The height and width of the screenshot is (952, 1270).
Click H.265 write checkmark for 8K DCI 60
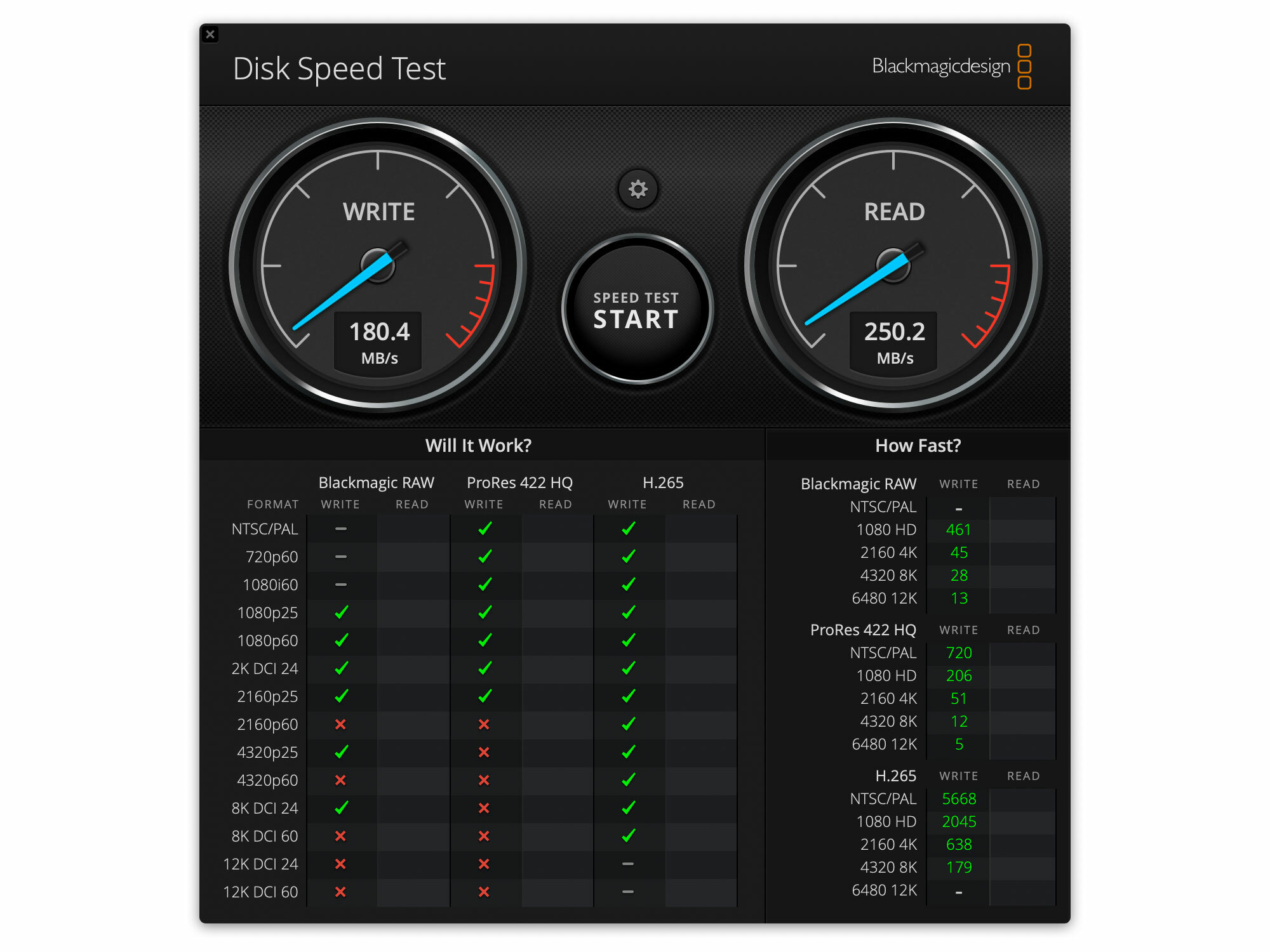628,836
